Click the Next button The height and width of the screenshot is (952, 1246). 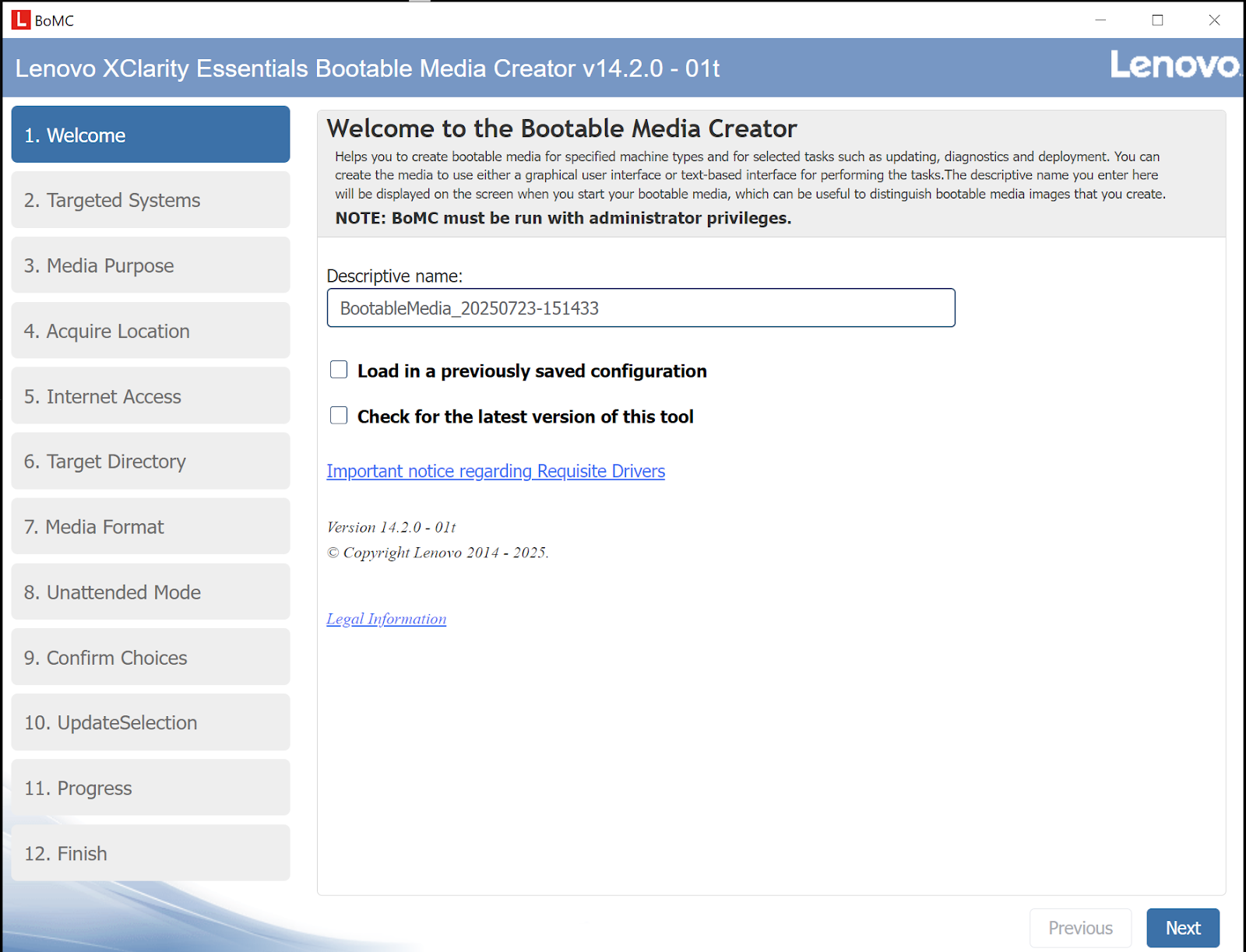(1183, 928)
